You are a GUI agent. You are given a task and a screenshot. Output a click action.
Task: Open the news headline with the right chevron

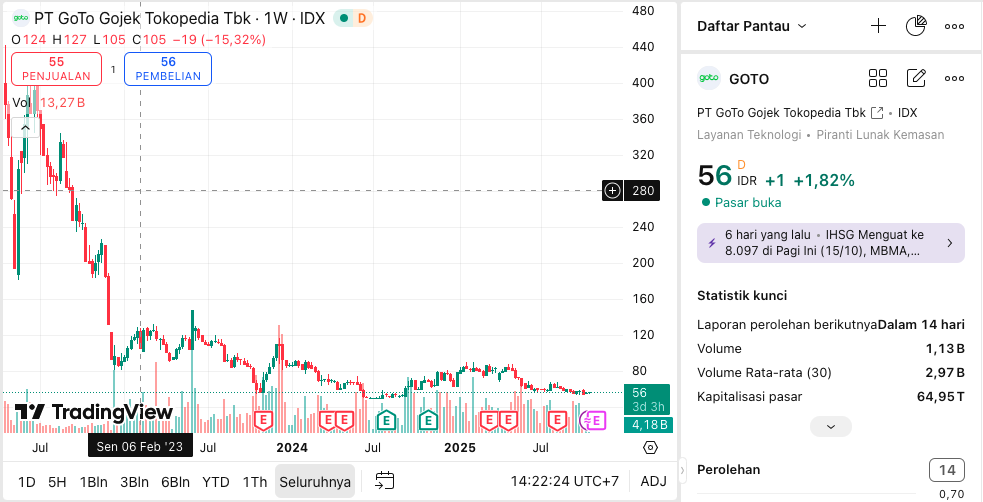coord(950,243)
